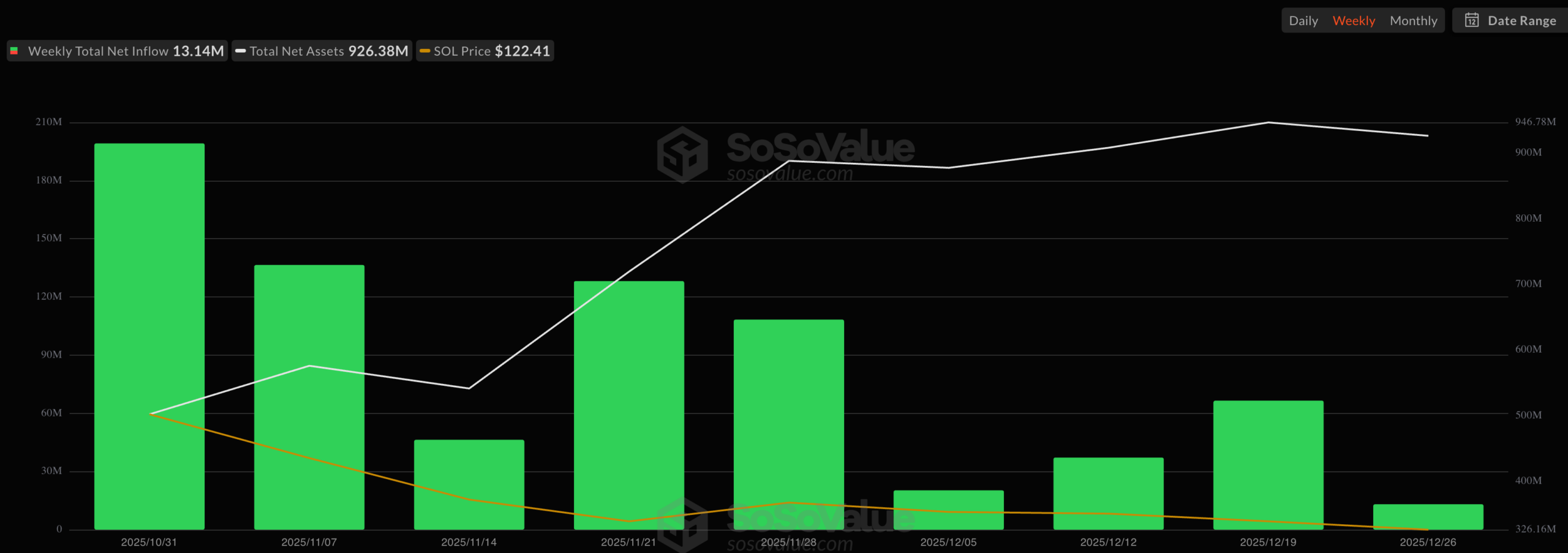Viewport: 1568px width, 553px height.
Task: Click the 60M left axis label
Action: click(x=51, y=413)
